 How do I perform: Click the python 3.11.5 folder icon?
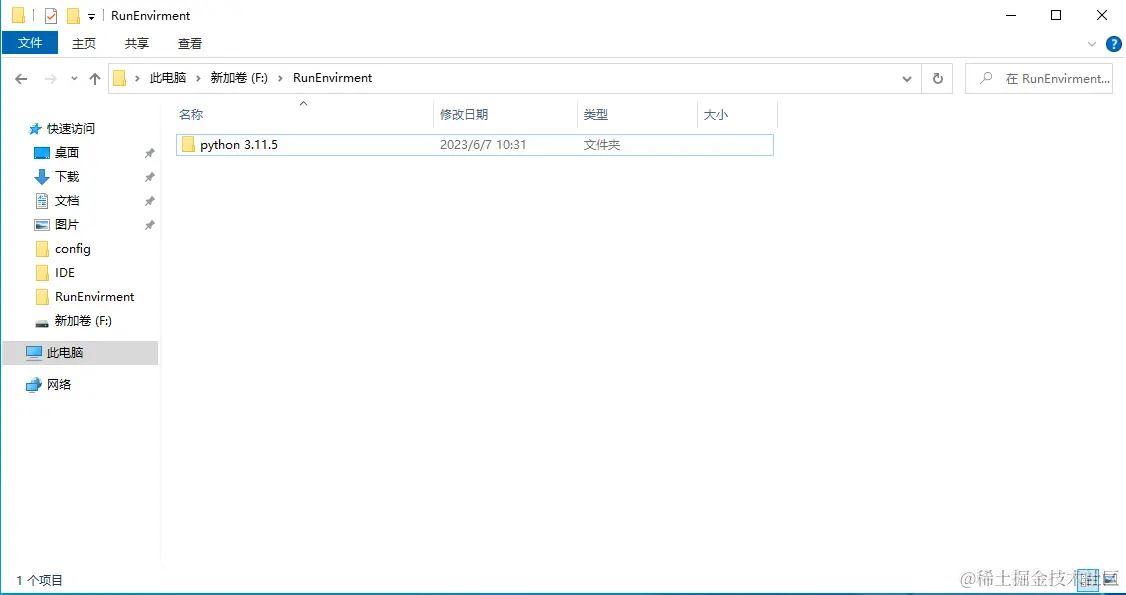[188, 144]
